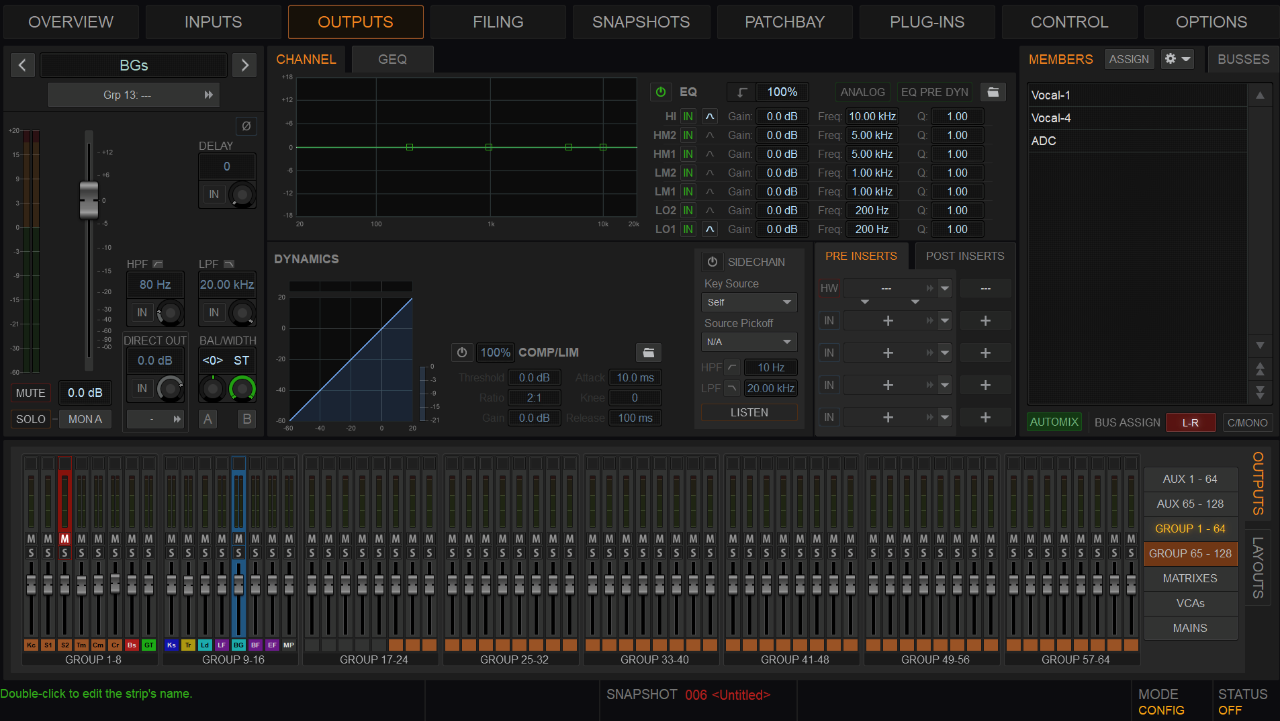Enable AUTOMIX for the bus
1280x721 pixels.
coord(1054,422)
